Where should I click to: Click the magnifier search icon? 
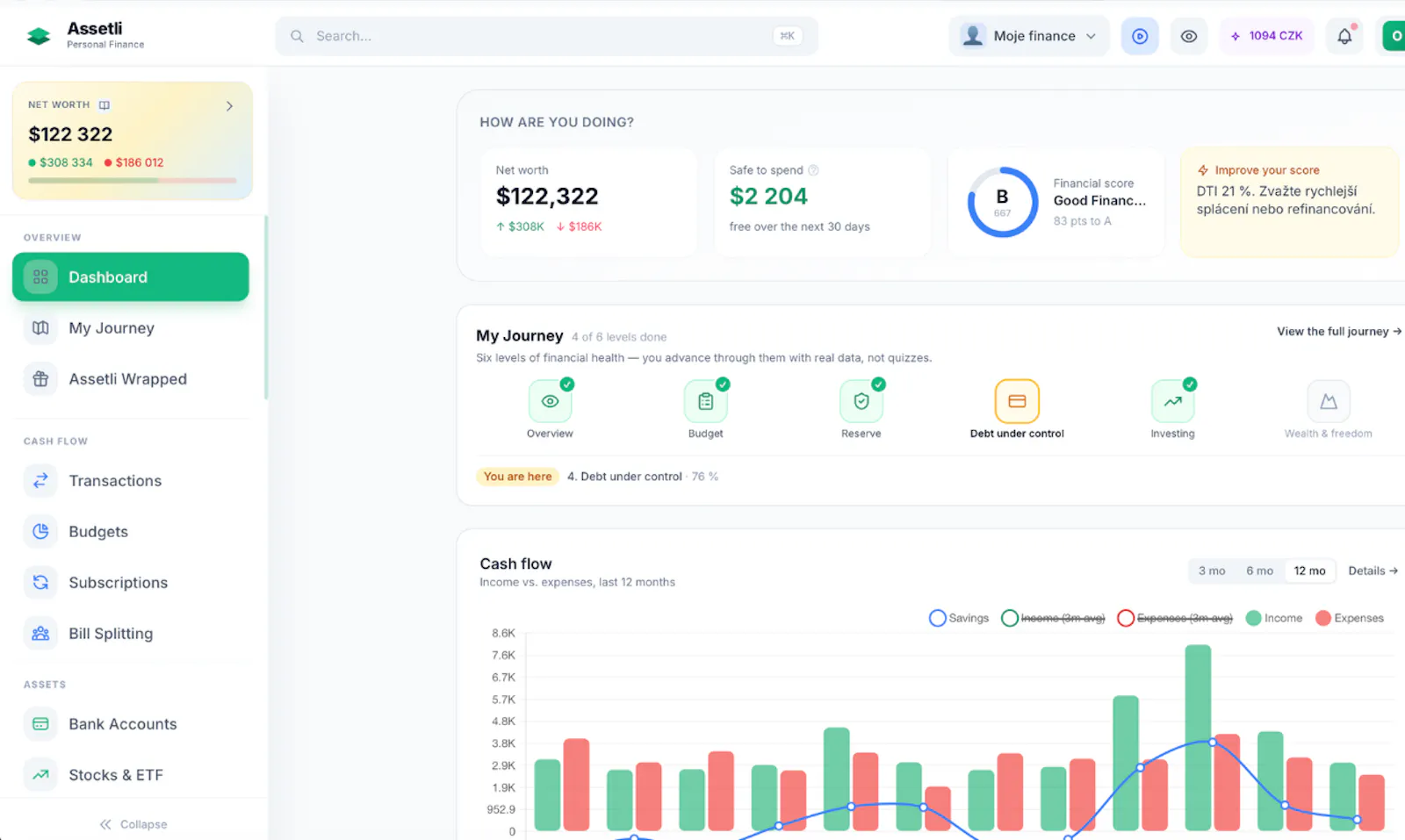[298, 36]
